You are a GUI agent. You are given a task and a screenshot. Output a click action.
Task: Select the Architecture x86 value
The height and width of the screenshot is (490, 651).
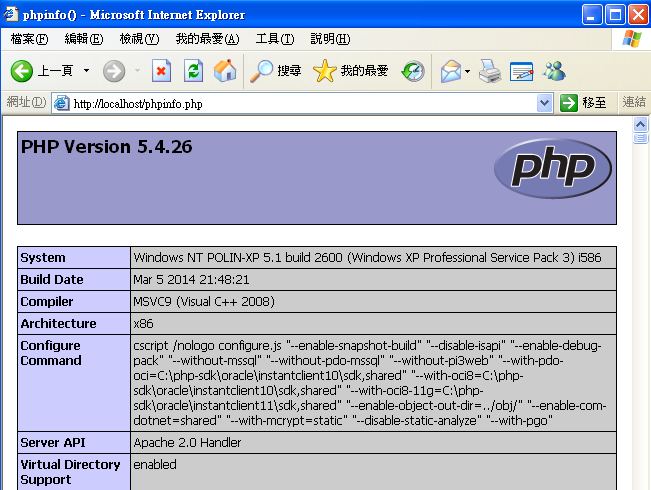(x=143, y=323)
